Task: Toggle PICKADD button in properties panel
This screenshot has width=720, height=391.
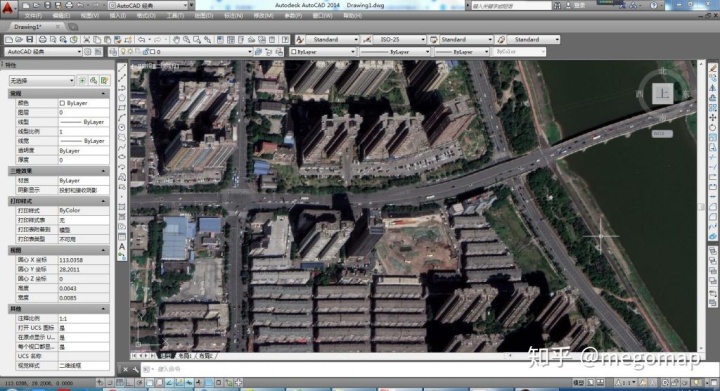Action: point(83,81)
